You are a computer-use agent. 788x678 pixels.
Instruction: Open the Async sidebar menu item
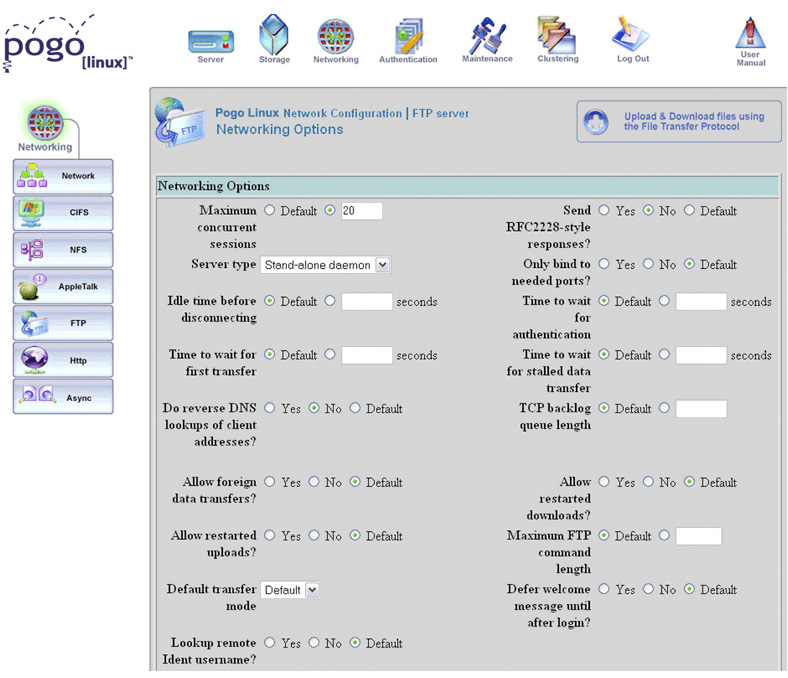(63, 397)
